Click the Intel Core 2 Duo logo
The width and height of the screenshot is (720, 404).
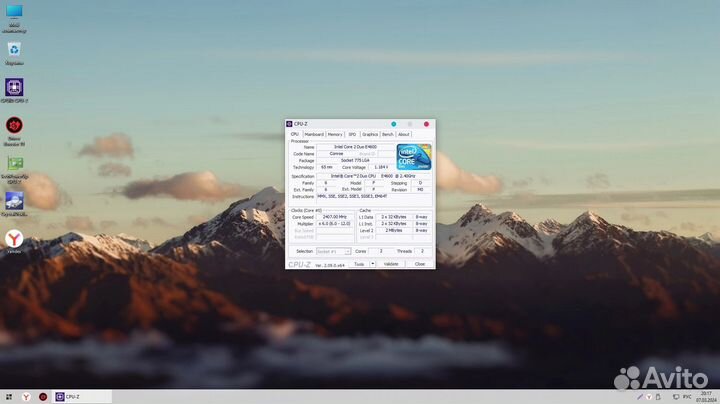click(413, 156)
